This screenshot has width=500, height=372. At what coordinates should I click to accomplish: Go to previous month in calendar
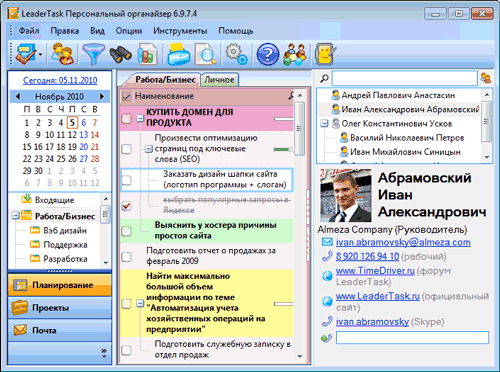pos(18,96)
